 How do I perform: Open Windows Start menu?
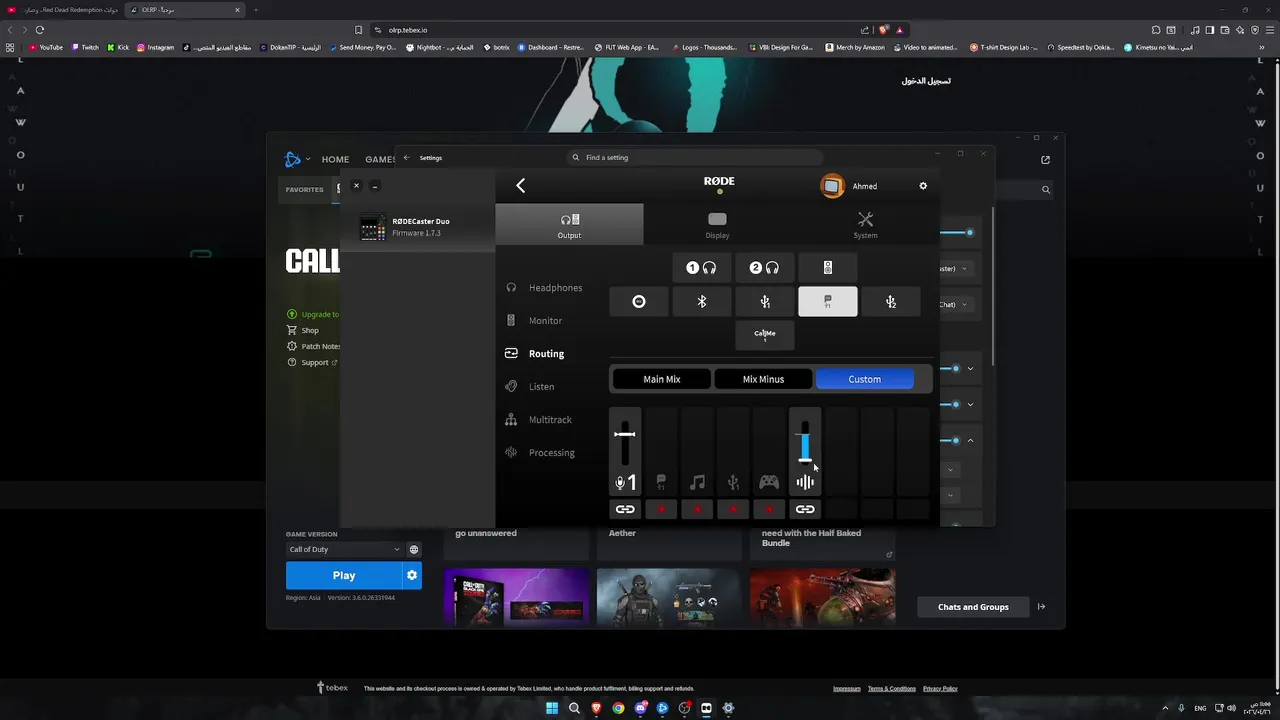tap(552, 708)
